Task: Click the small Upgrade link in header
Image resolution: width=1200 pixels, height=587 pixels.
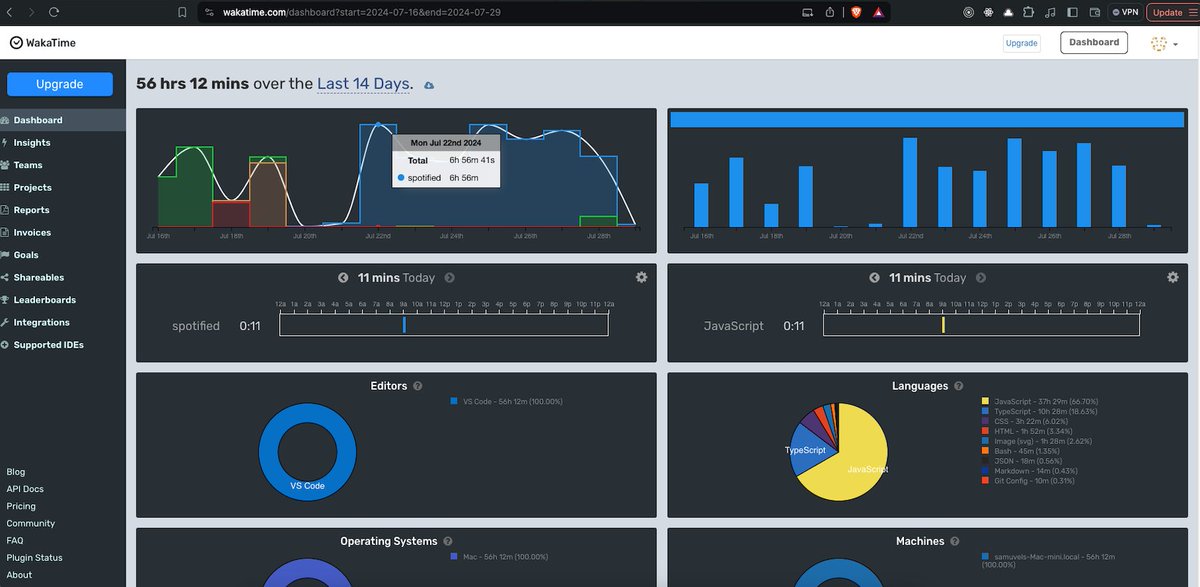Action: point(1021,43)
